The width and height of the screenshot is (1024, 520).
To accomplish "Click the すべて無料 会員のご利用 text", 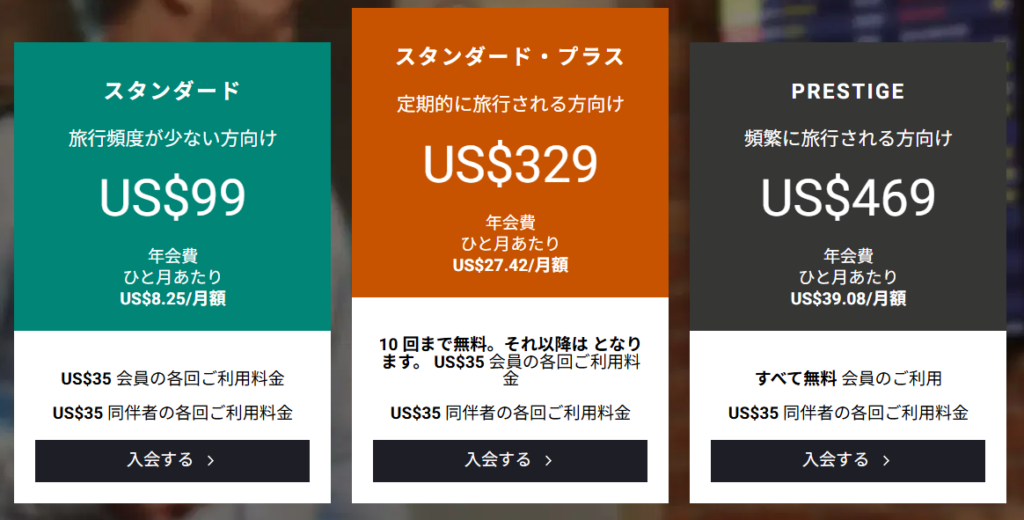I will pos(848,378).
